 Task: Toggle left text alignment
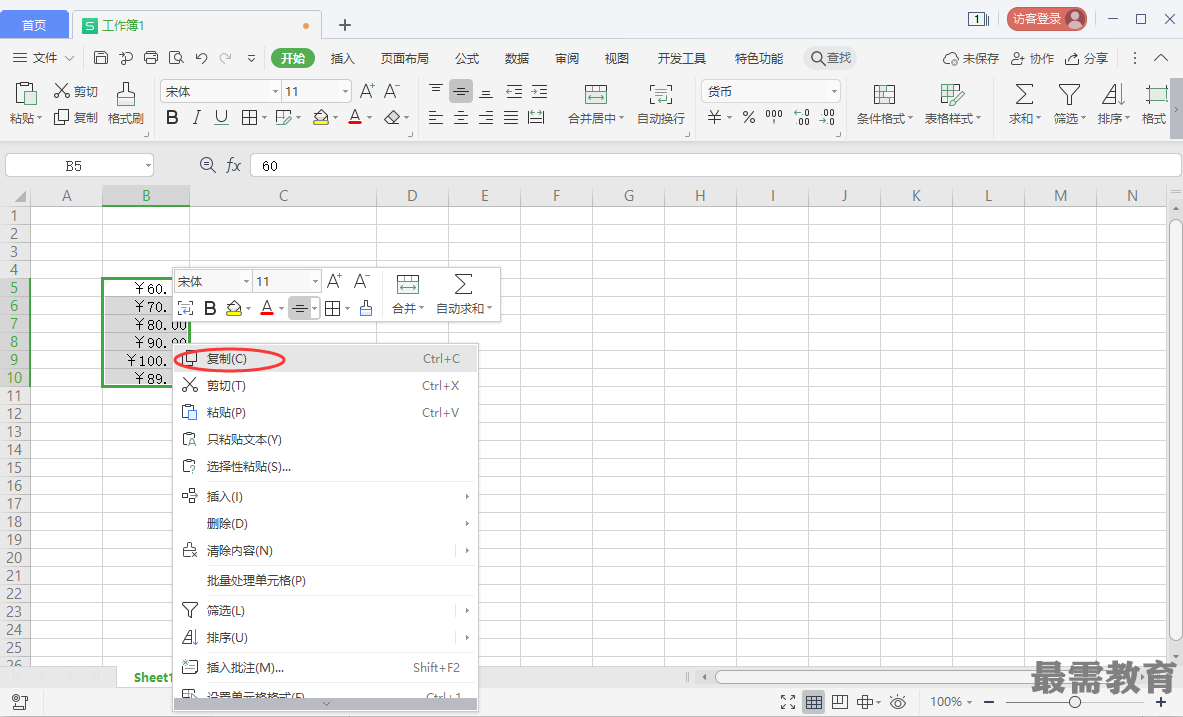[435, 117]
